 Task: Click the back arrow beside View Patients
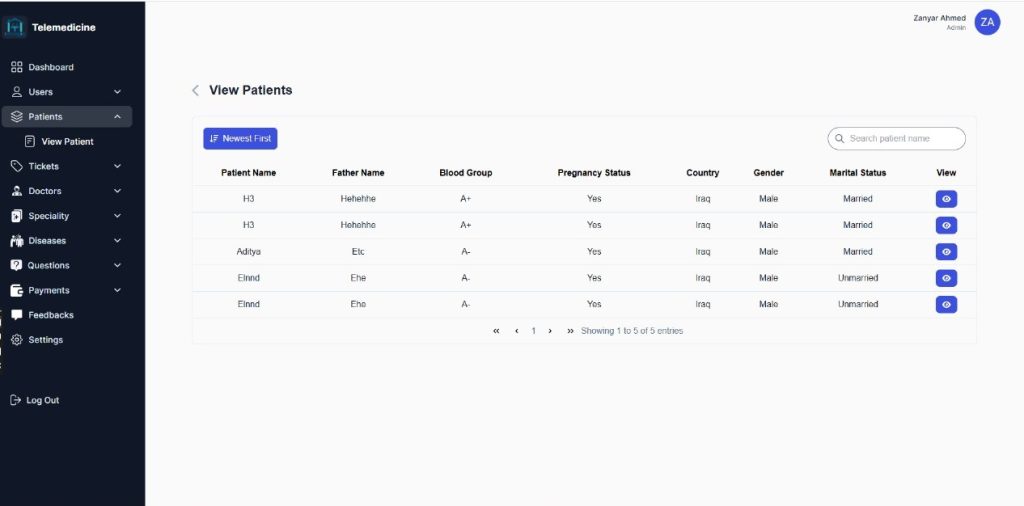click(196, 90)
